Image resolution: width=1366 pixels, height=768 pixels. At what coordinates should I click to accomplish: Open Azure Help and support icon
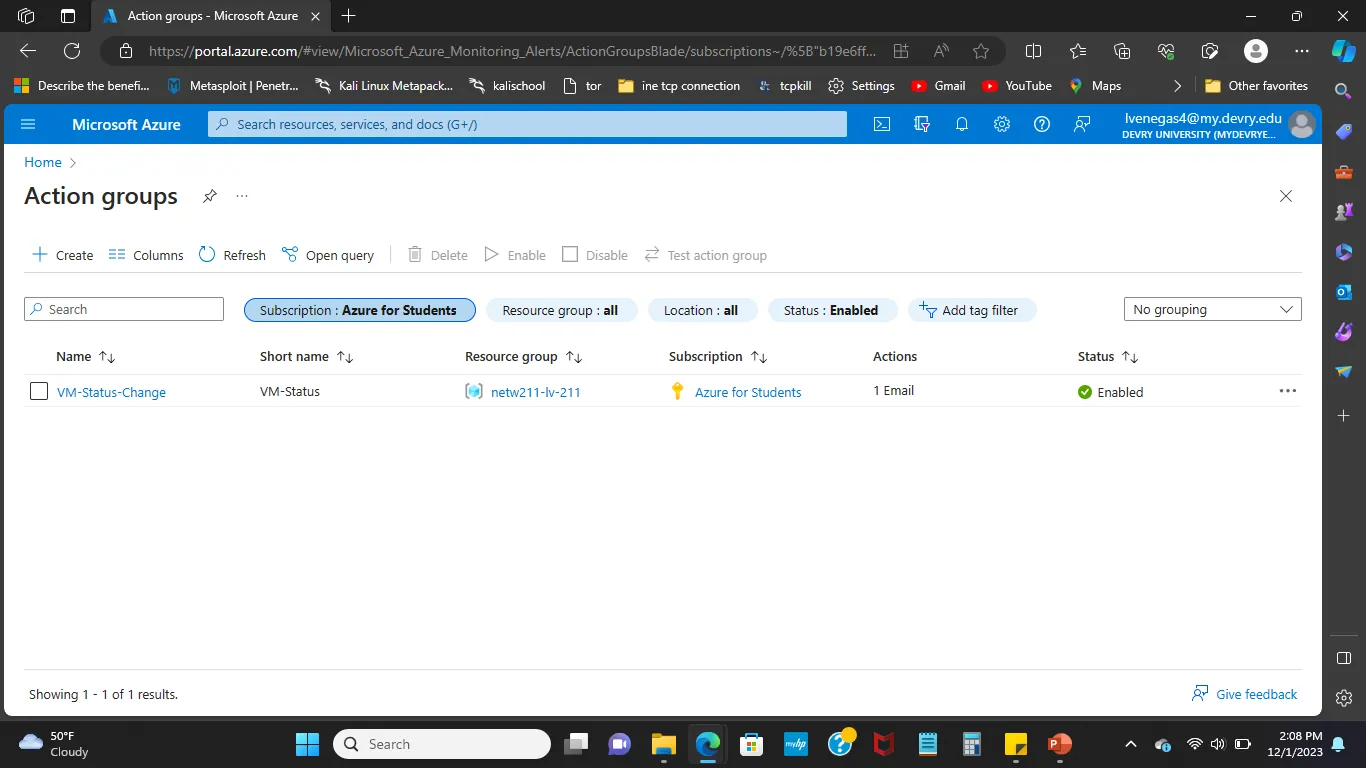(x=1042, y=124)
